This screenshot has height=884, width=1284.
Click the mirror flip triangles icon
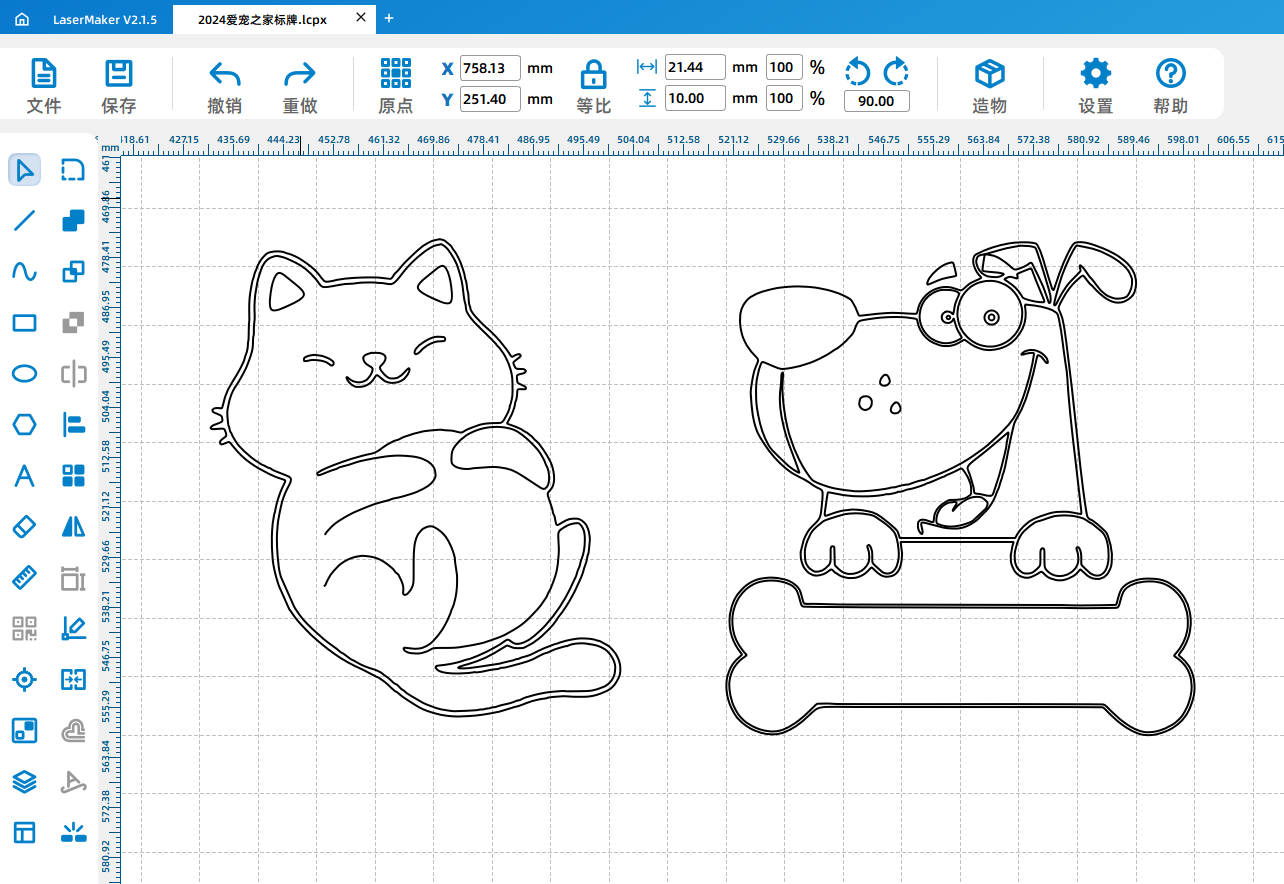tap(73, 526)
